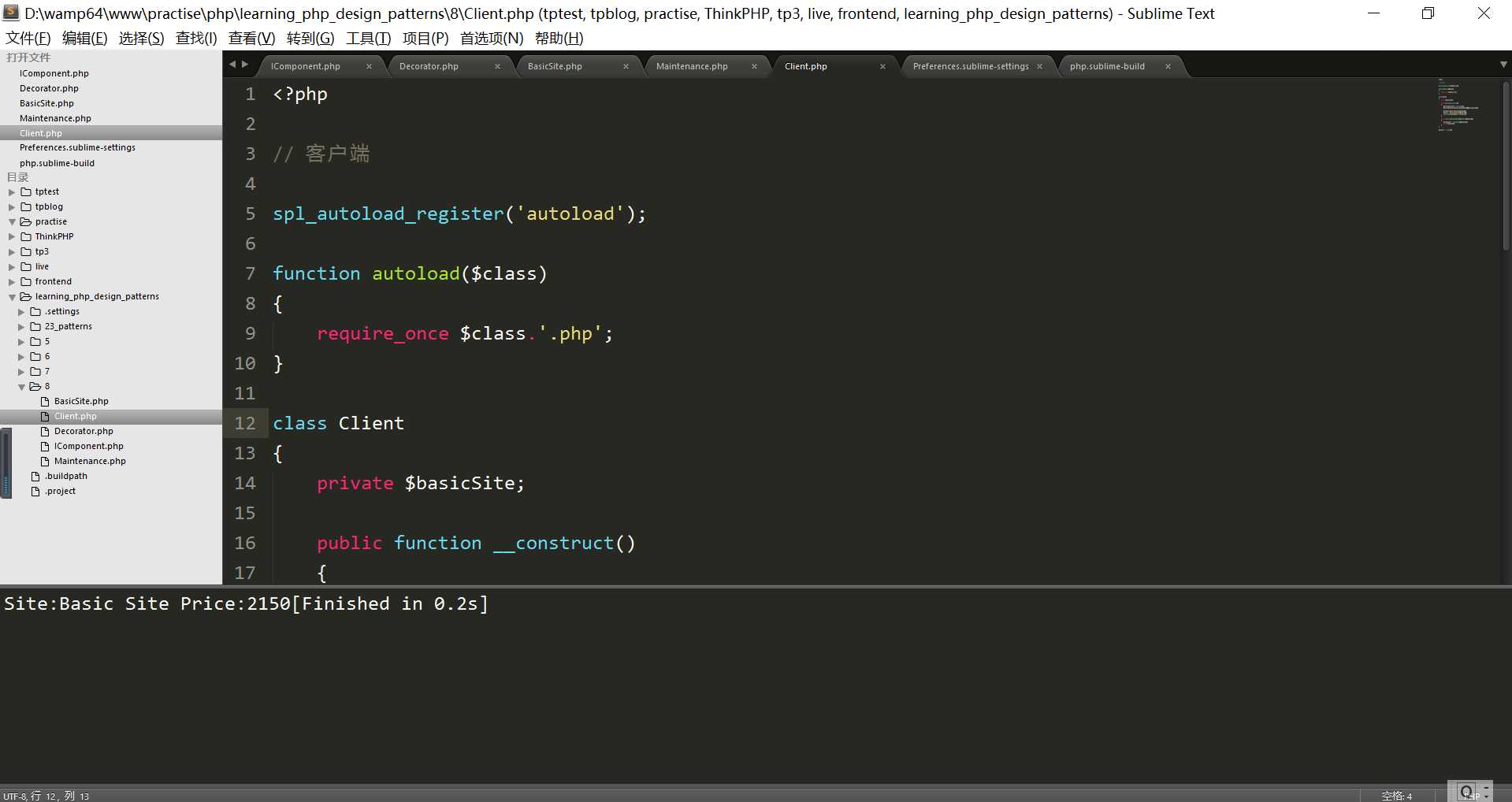Viewport: 1512px width, 802px height.
Task: Collapse the practise folder
Action: click(12, 221)
